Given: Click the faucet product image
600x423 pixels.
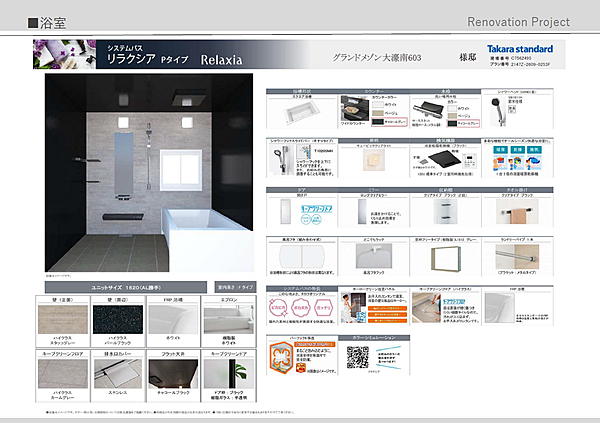Looking at the screenshot, I should [428, 111].
